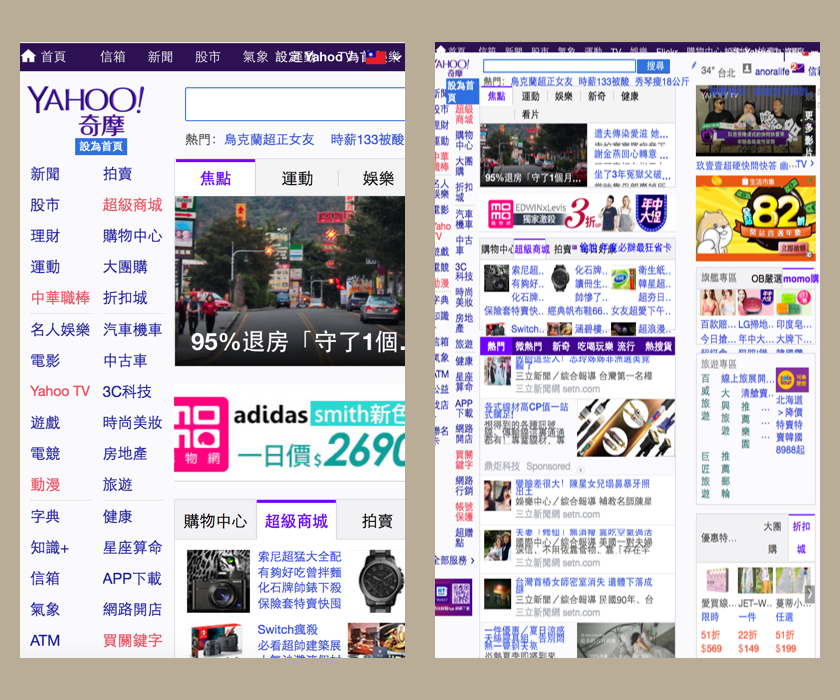Open 中華職棒 in left page sidebar
Image resolution: width=840 pixels, height=700 pixels.
(x=60, y=298)
